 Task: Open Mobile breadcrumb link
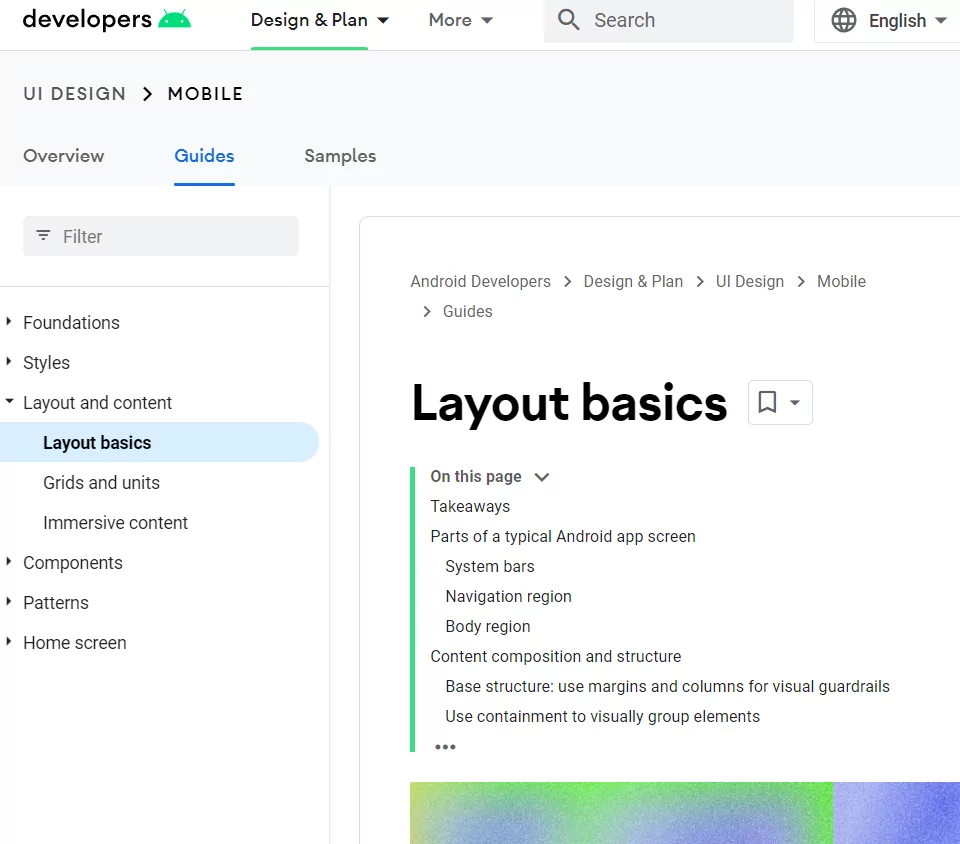pos(842,282)
